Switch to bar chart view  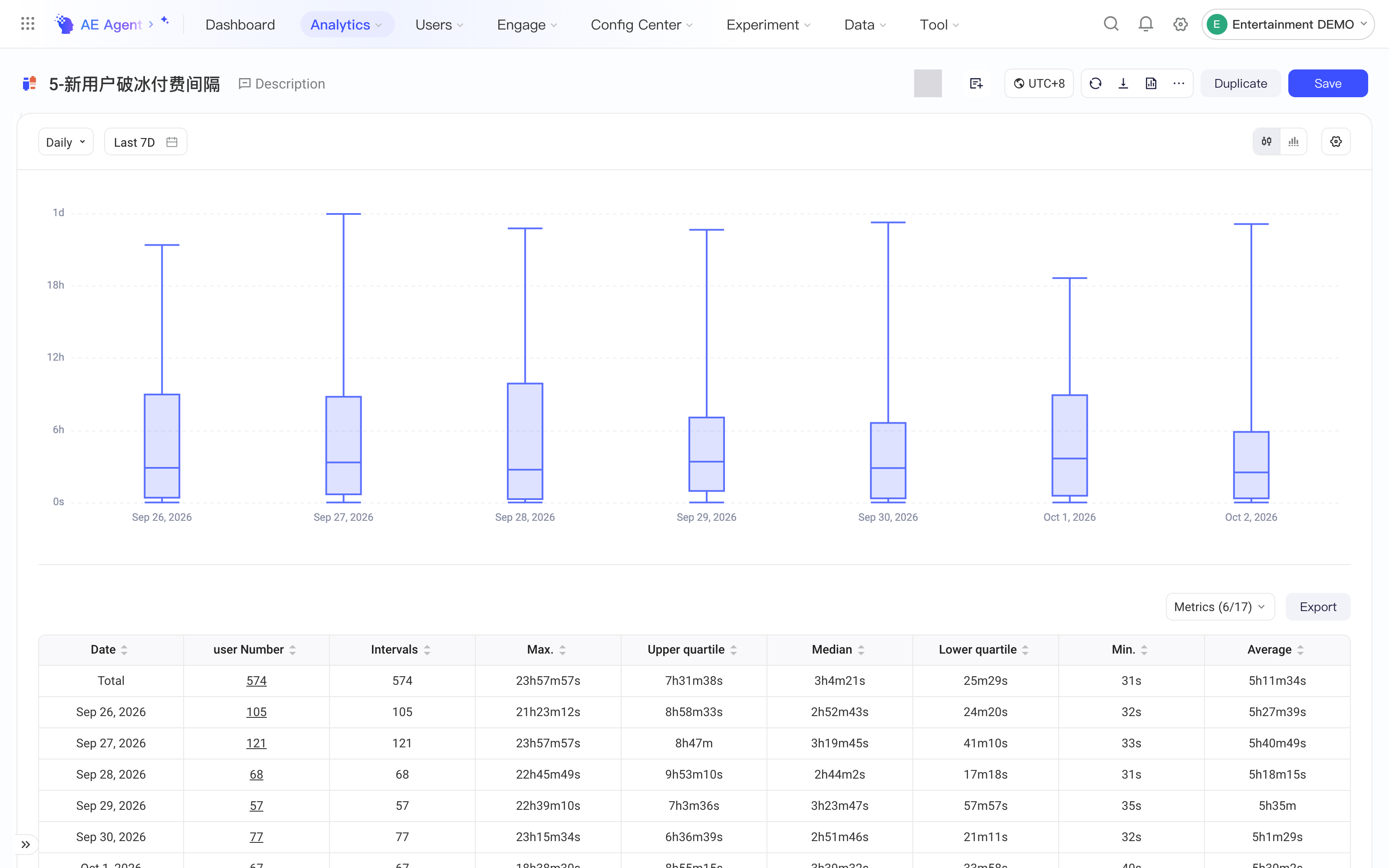[1293, 142]
